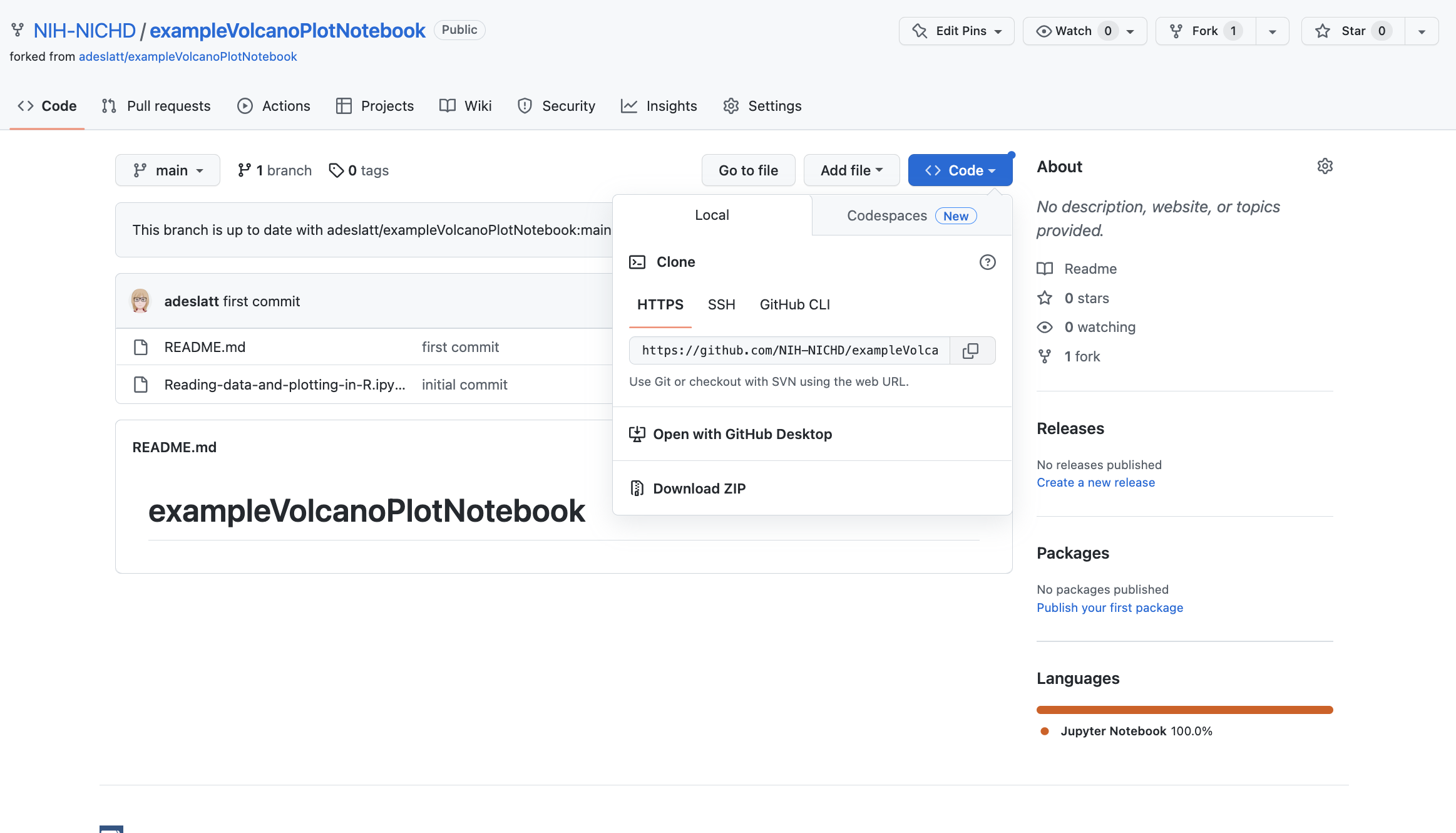Open the initial commit message link
Screen dimensions: 1456x833
point(464,385)
